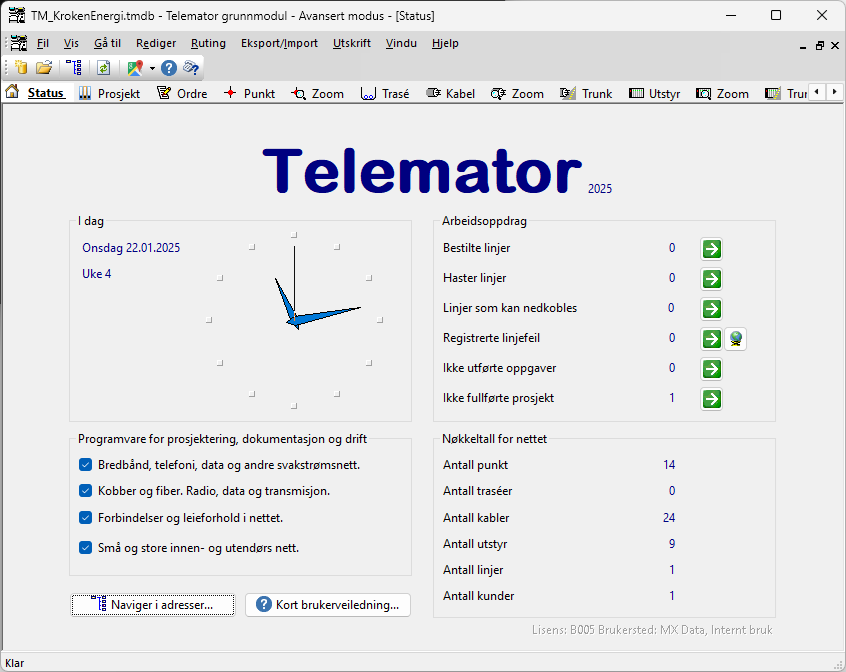
Task: Open the Gå til menu
Action: (107, 43)
